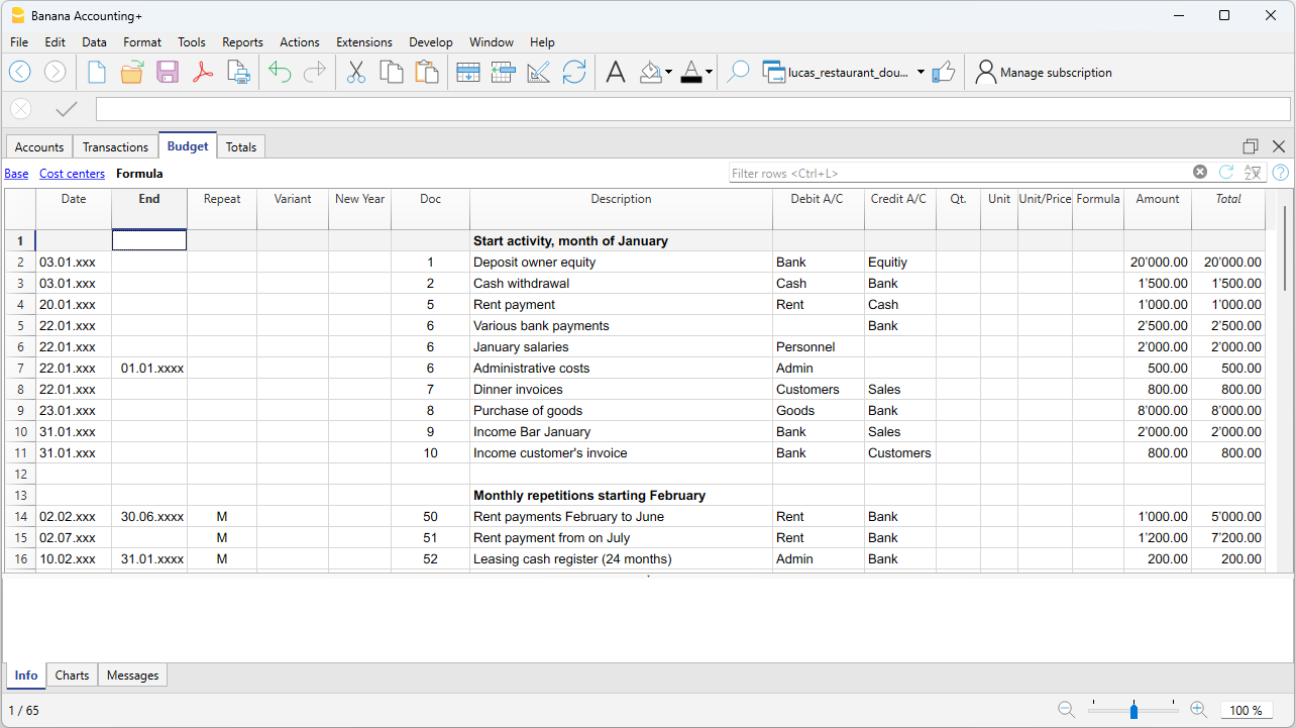Screen dimensions: 1296x728
Task: Recalculate totals with the refresh arrows icon
Action: pyautogui.click(x=574, y=72)
